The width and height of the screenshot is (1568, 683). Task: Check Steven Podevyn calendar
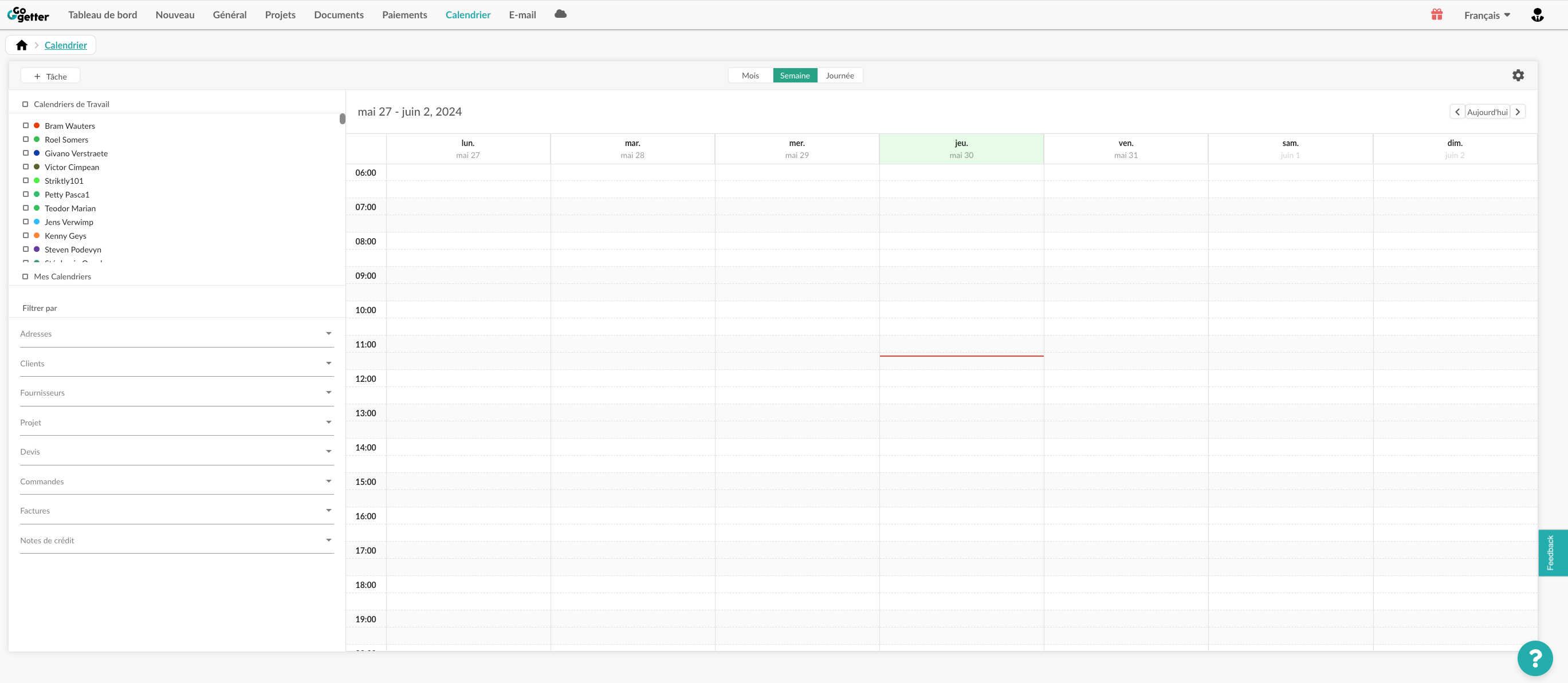coord(26,250)
